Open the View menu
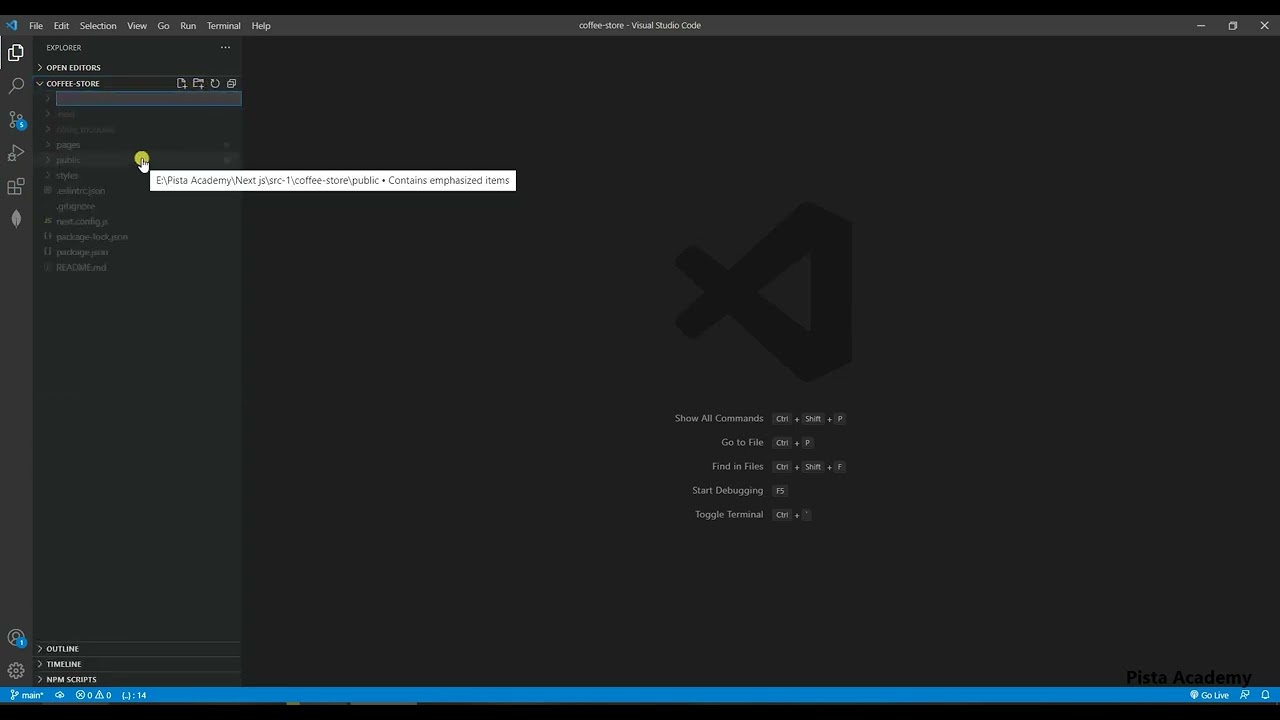1280x720 pixels. tap(137, 26)
